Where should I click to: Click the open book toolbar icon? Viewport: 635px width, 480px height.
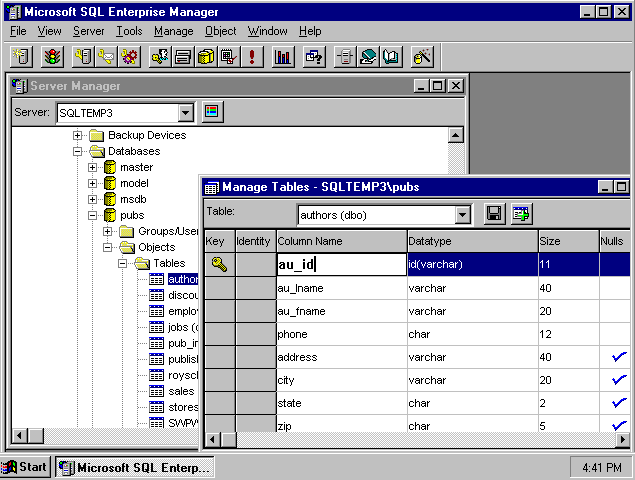pos(390,57)
